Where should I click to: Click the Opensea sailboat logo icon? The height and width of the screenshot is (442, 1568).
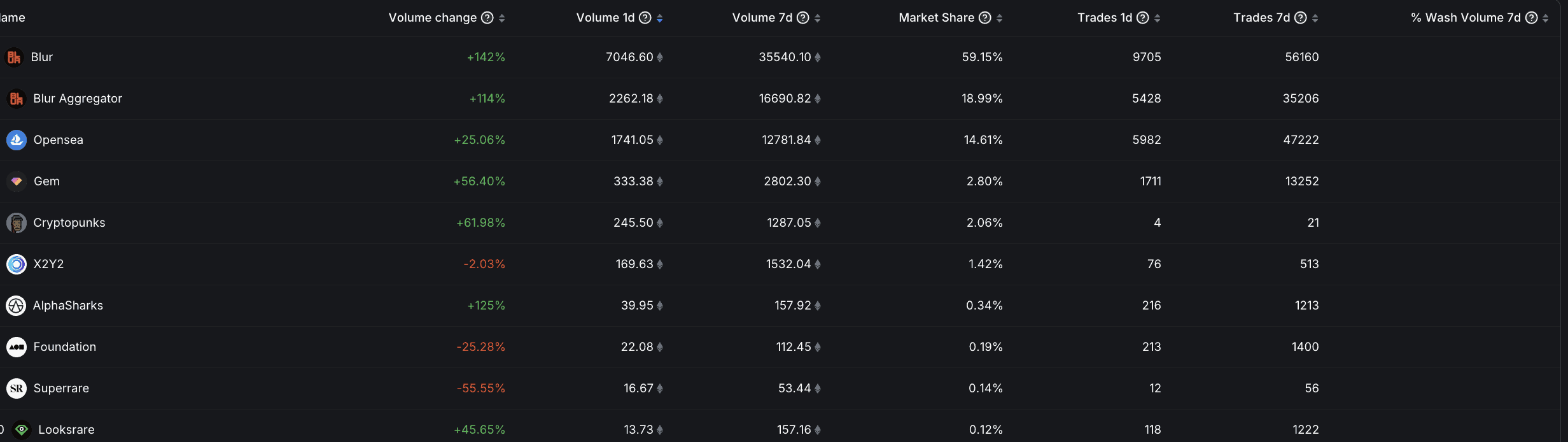click(x=17, y=140)
